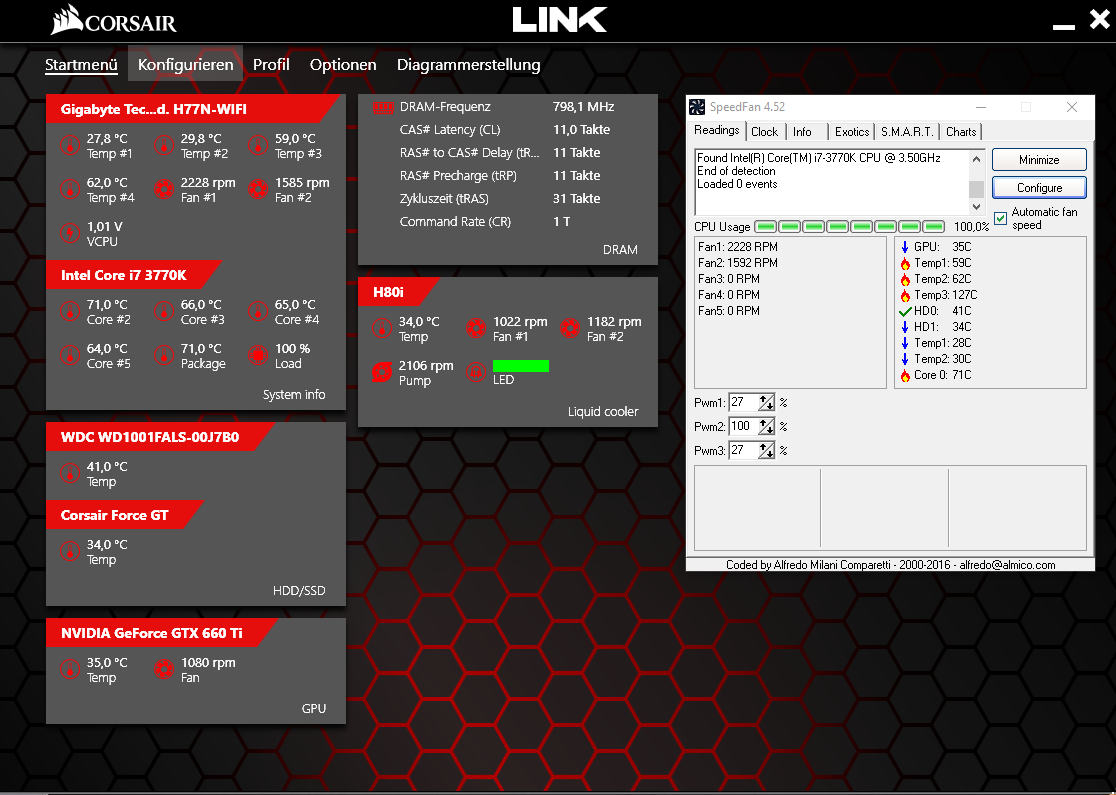Viewport: 1116px width, 795px height.
Task: Click the H80i LED lamp icon
Action: tap(476, 372)
